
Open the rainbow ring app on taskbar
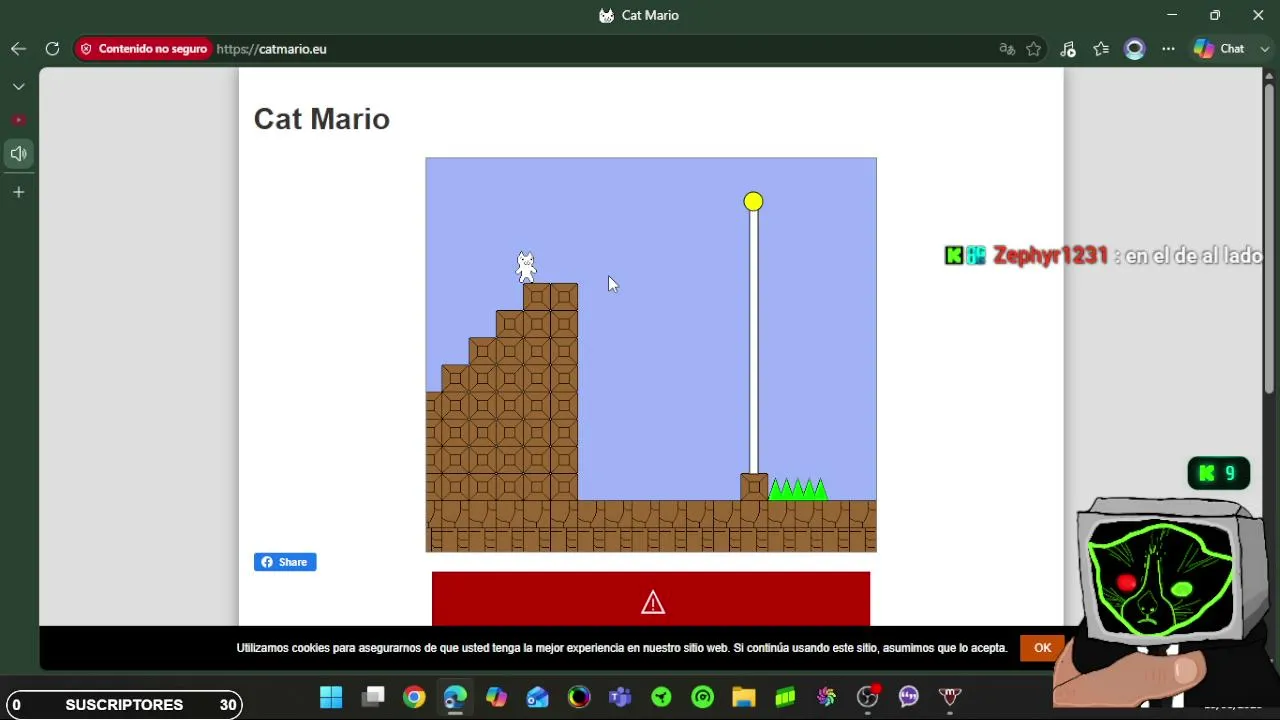(x=579, y=697)
